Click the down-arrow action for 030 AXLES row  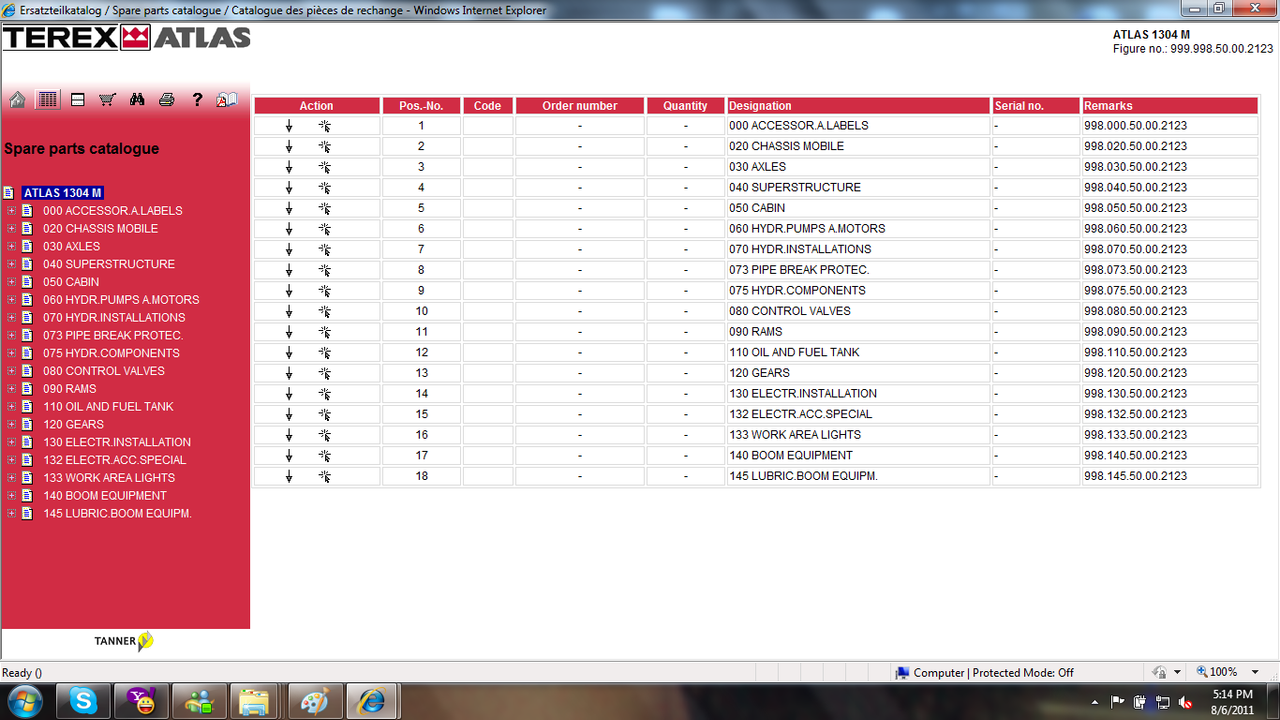coord(289,167)
